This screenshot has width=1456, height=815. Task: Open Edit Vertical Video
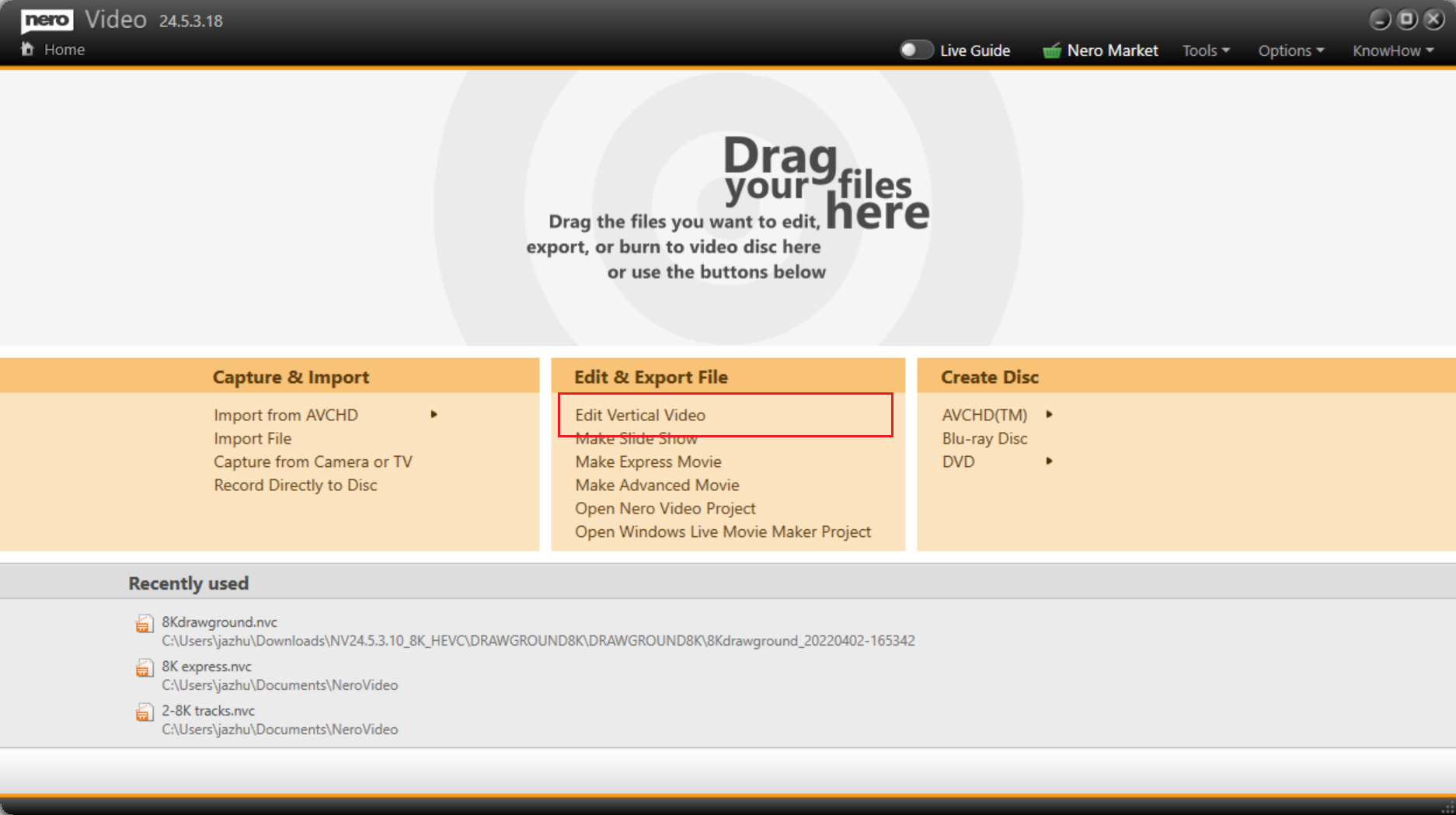coord(640,415)
